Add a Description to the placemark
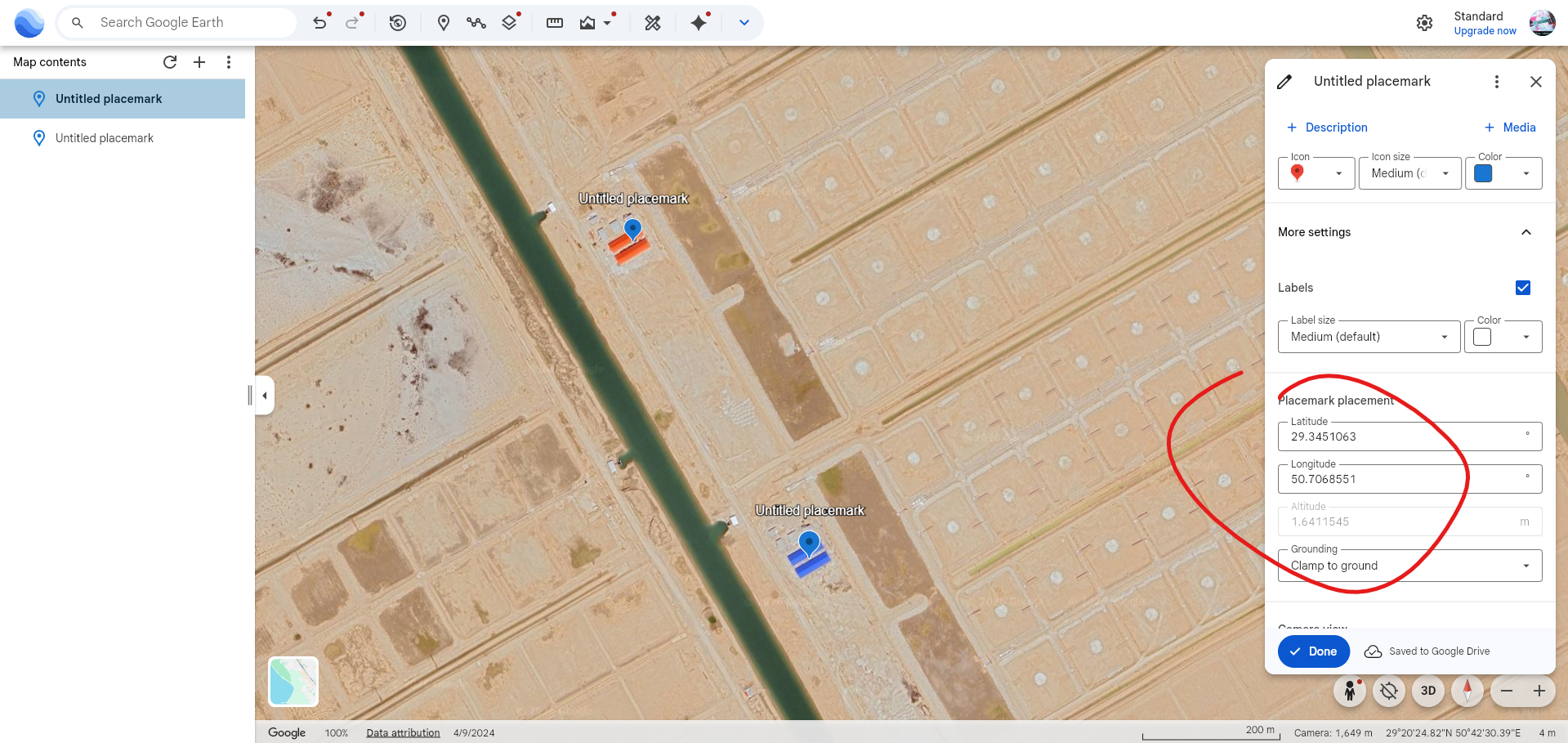Viewport: 1568px width, 743px height. (1327, 128)
